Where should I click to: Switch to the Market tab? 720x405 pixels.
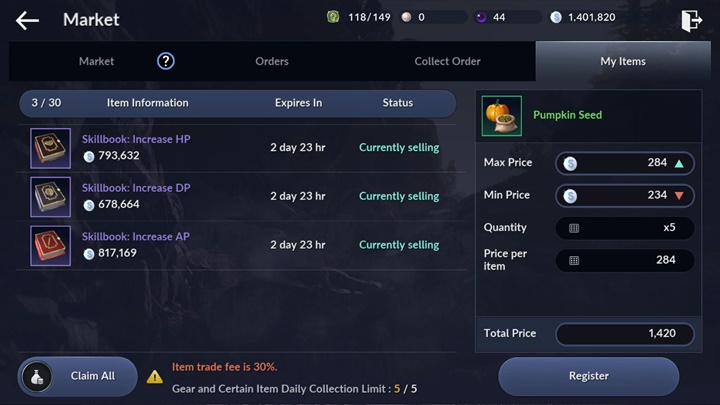pyautogui.click(x=96, y=61)
